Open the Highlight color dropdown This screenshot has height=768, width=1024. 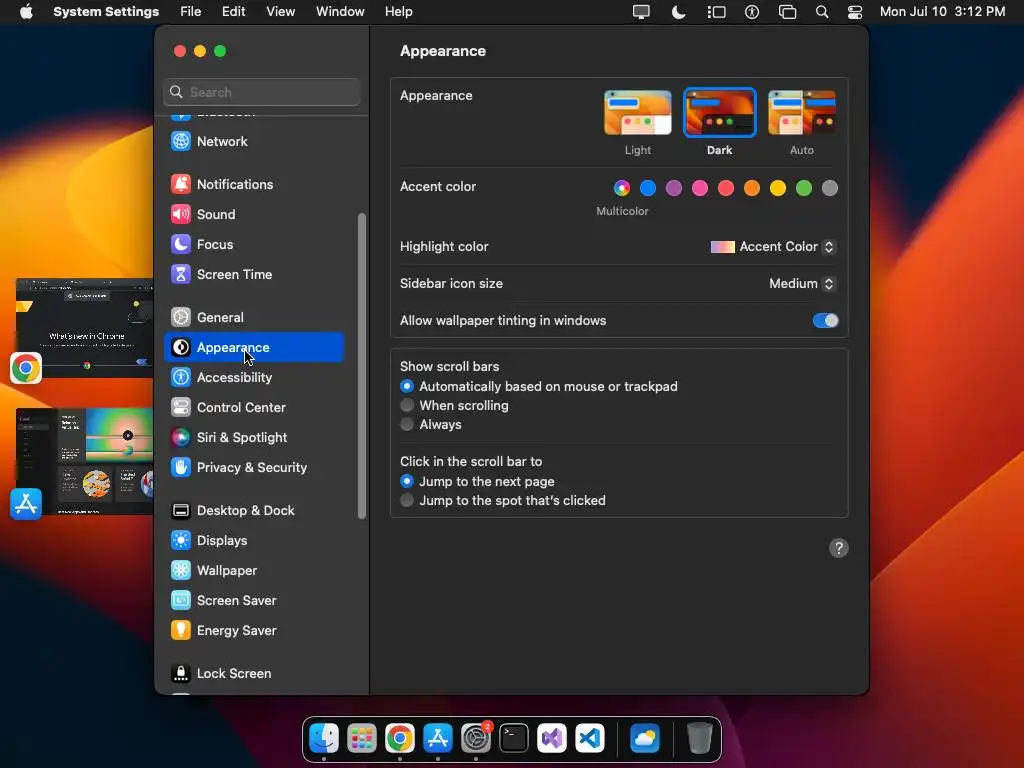(x=773, y=247)
